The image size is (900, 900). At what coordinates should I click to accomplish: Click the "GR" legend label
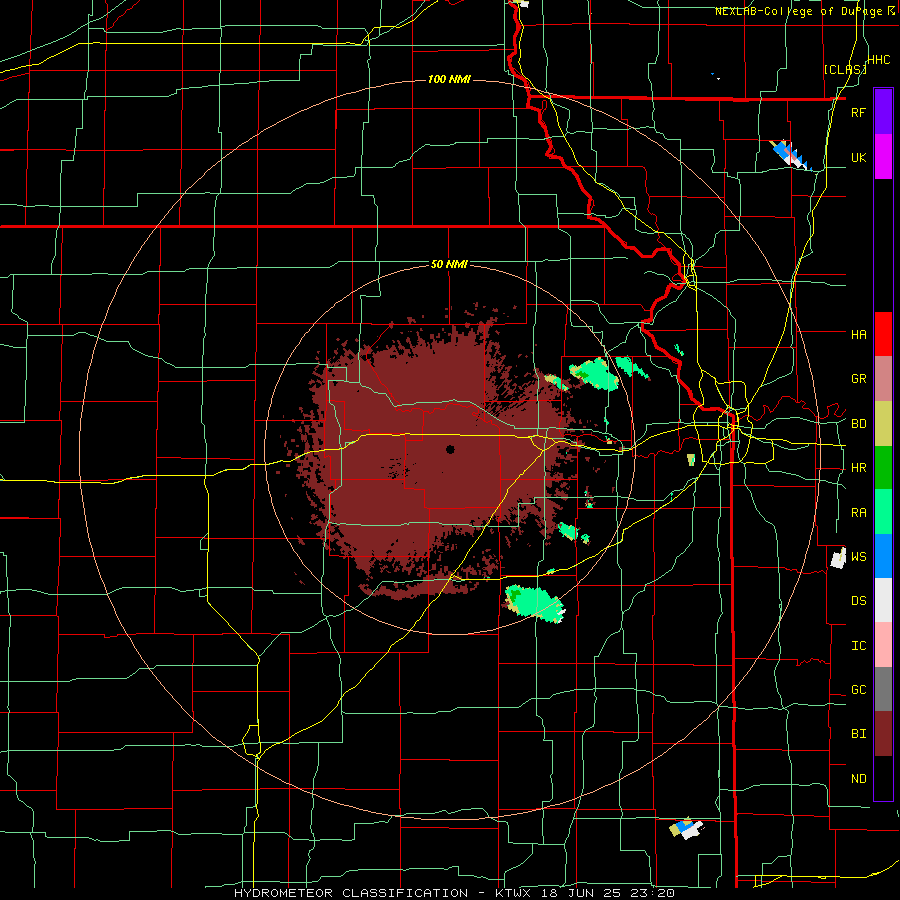[858, 379]
